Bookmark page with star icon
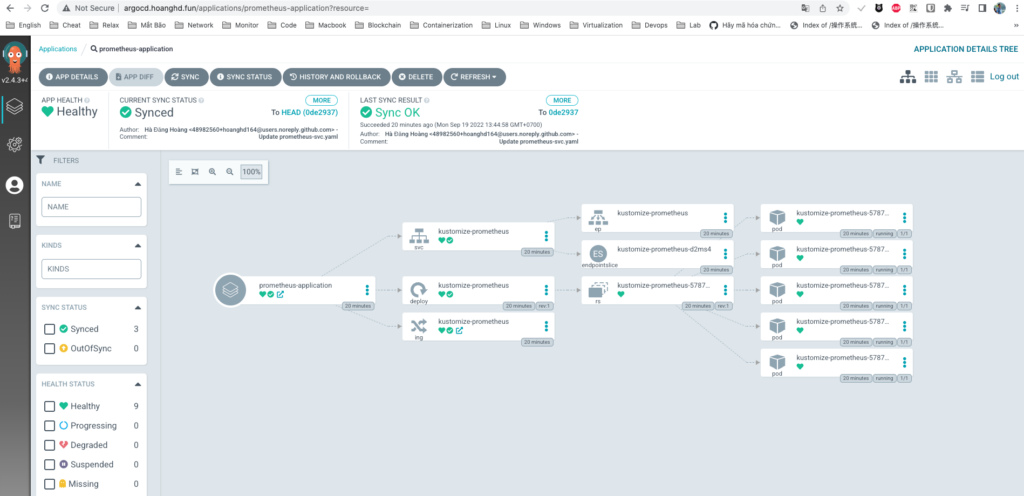 pos(840,8)
